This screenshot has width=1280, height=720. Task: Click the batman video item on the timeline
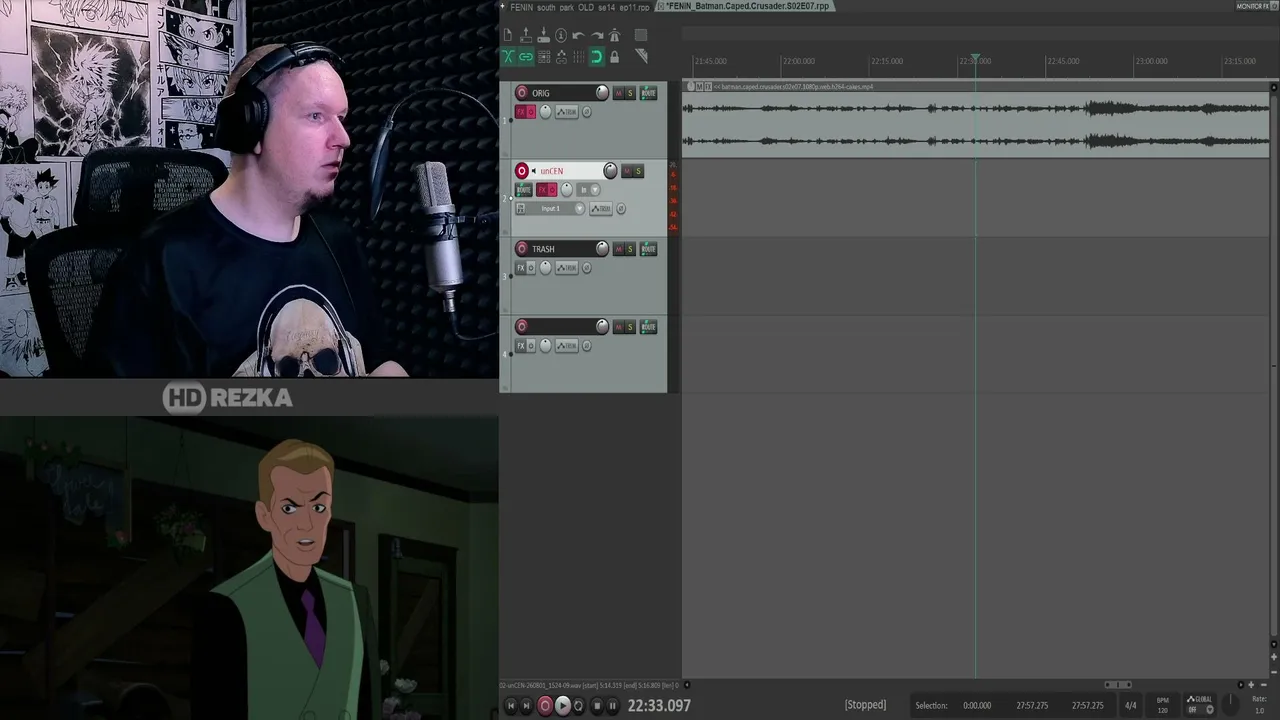pyautogui.click(x=976, y=120)
